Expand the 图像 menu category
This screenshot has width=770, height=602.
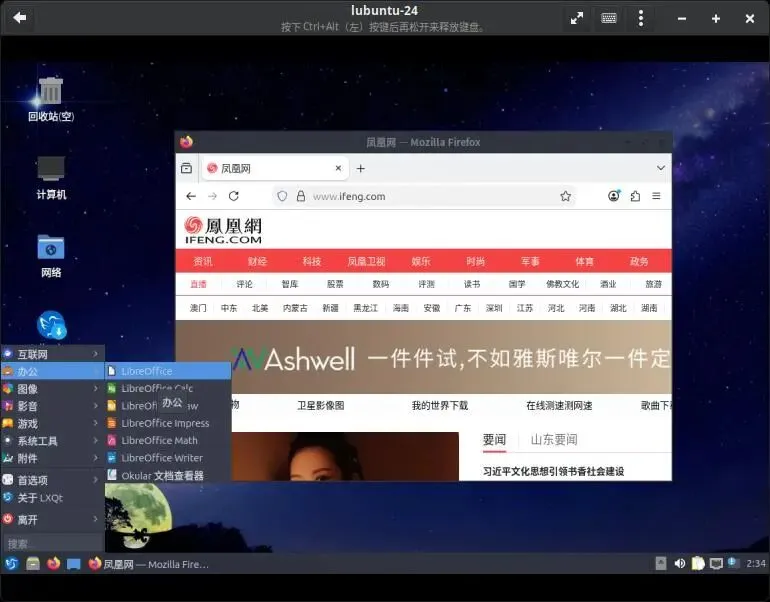(x=52, y=389)
